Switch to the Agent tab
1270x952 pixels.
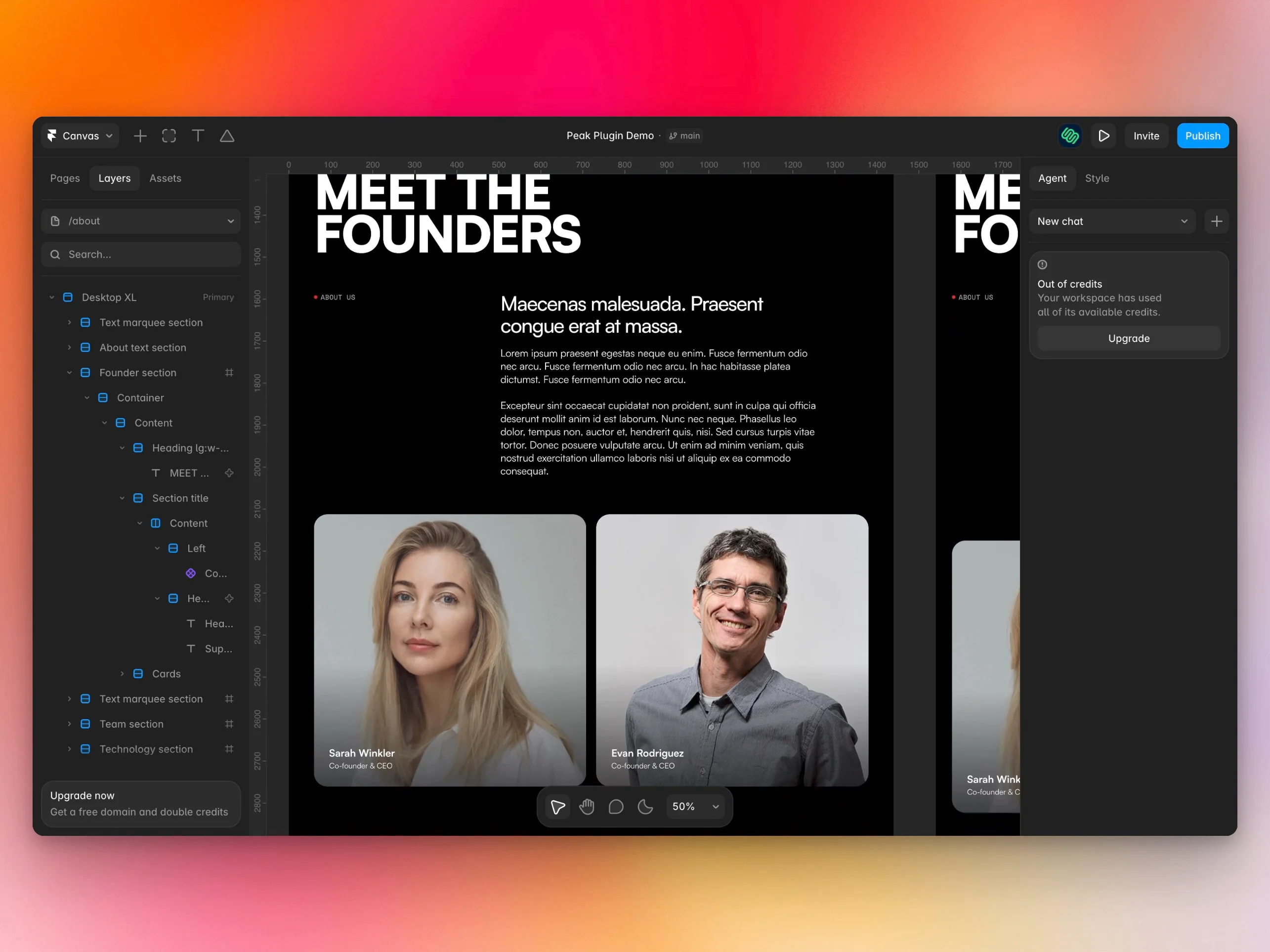tap(1052, 178)
